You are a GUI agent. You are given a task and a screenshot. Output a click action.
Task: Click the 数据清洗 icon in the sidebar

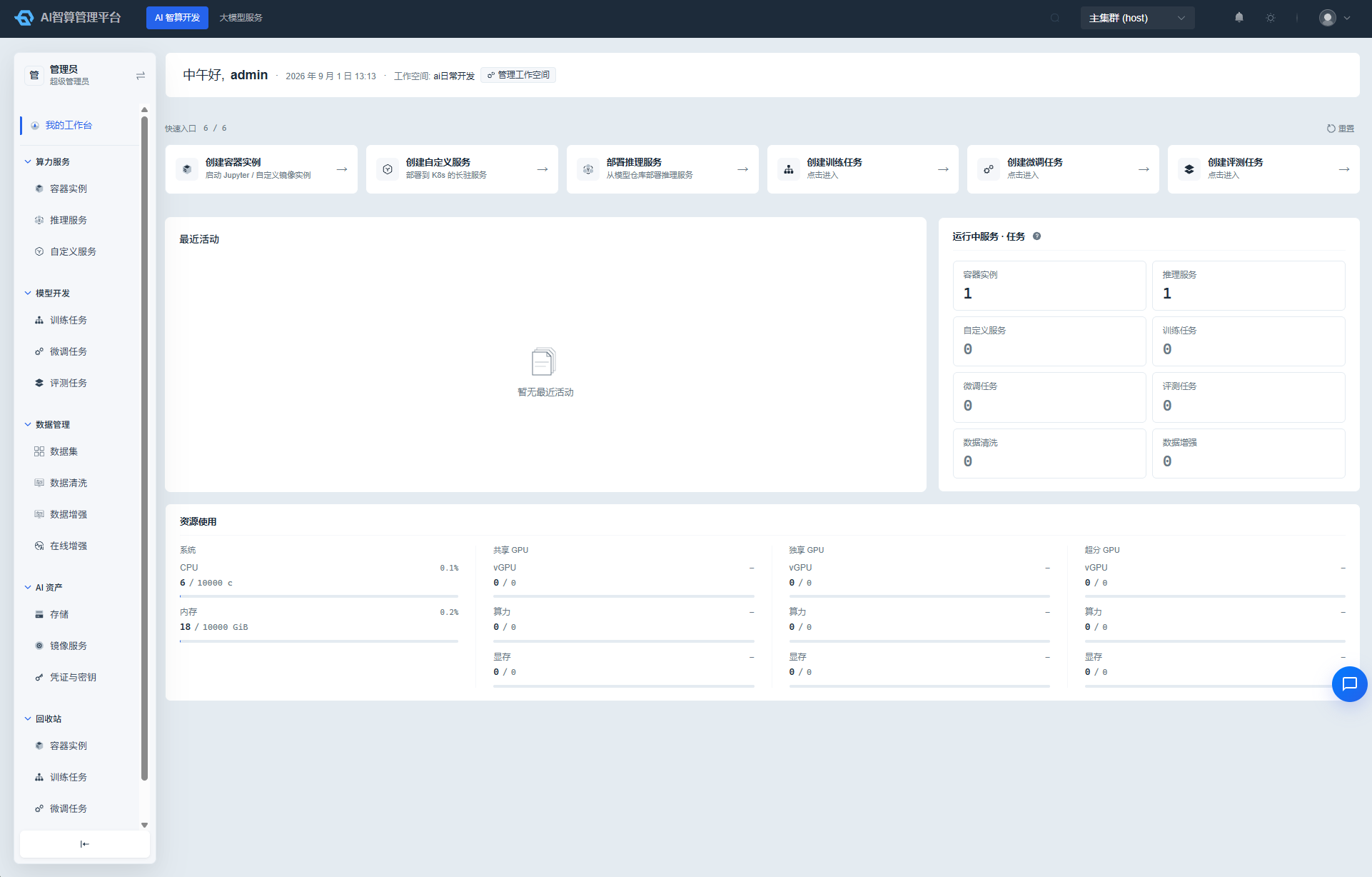click(39, 483)
